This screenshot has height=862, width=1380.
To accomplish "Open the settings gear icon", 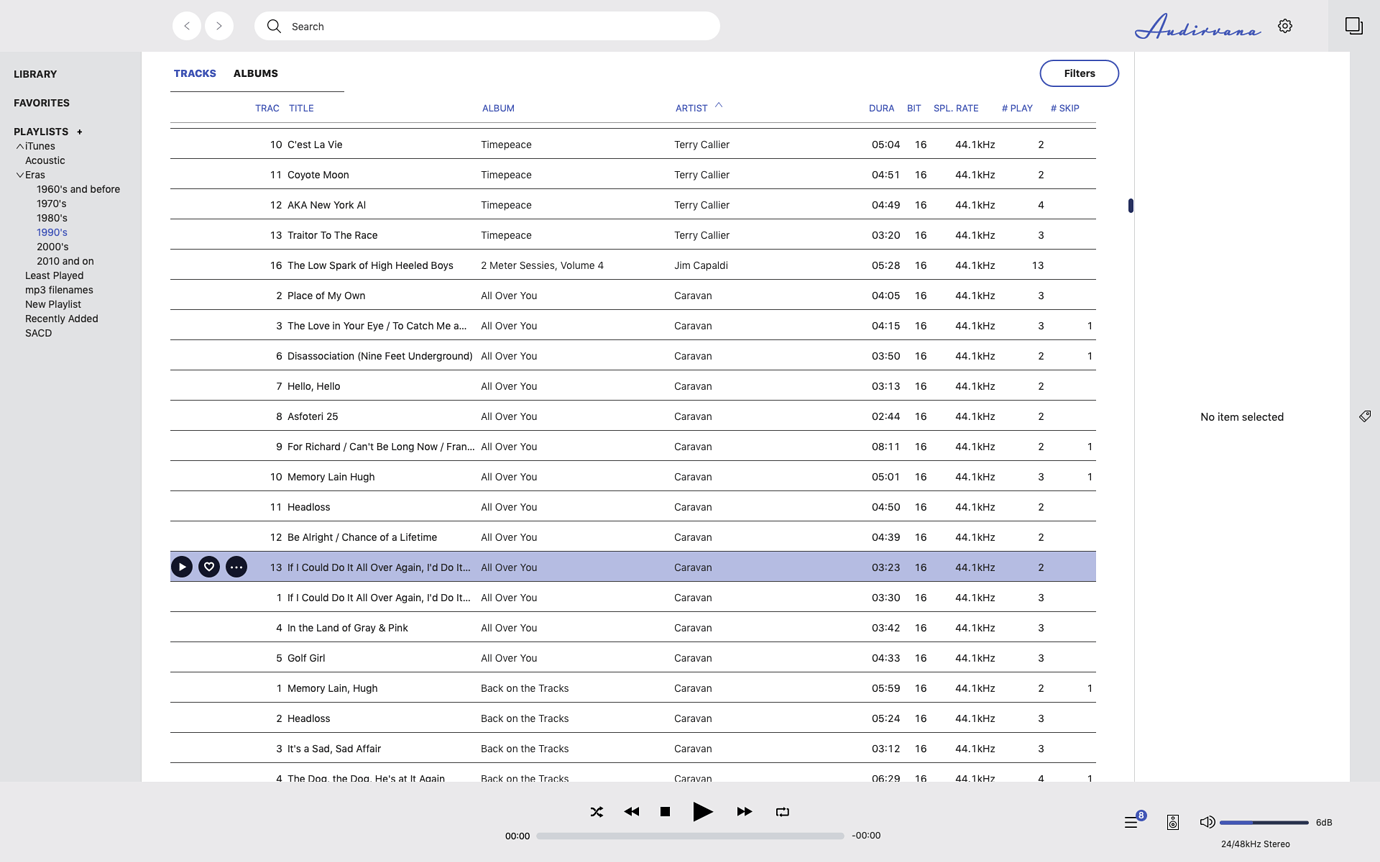I will point(1285,26).
